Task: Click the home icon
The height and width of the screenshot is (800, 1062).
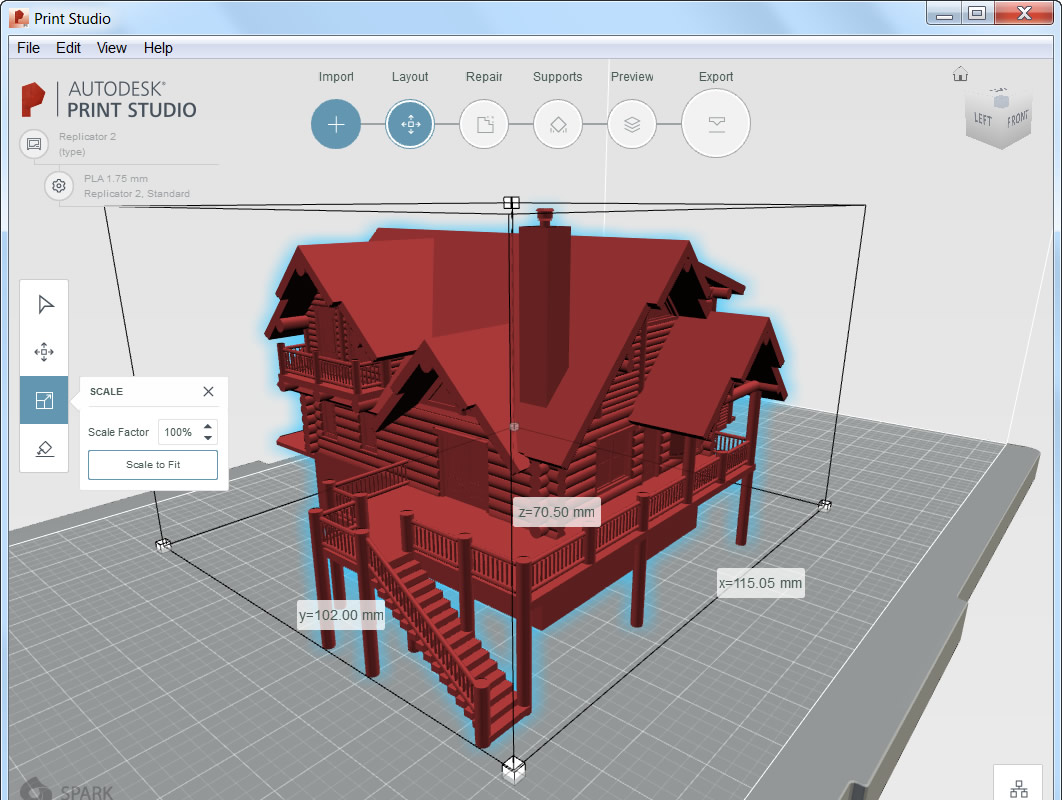Action: (960, 74)
